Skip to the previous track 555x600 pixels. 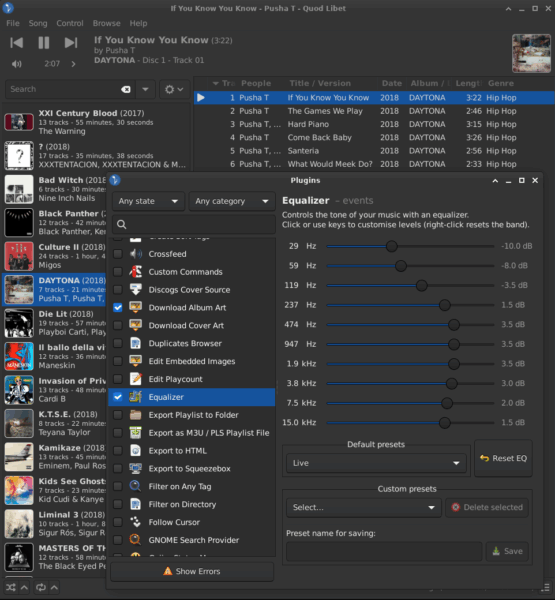pos(16,42)
